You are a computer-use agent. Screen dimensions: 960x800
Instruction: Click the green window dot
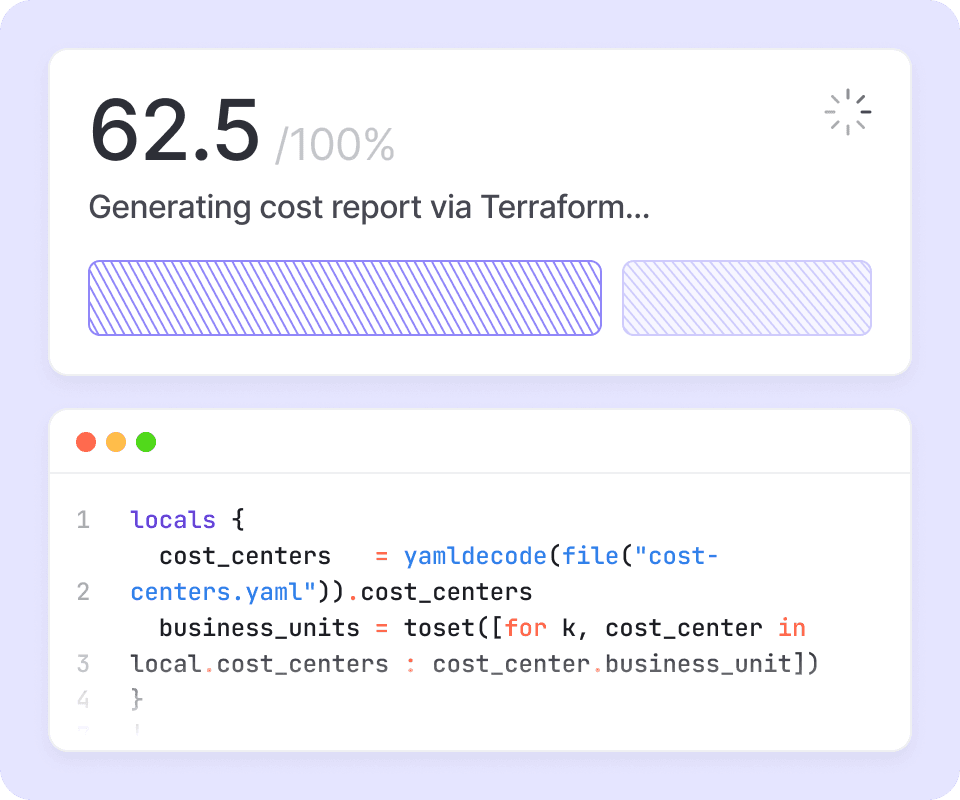click(x=146, y=442)
